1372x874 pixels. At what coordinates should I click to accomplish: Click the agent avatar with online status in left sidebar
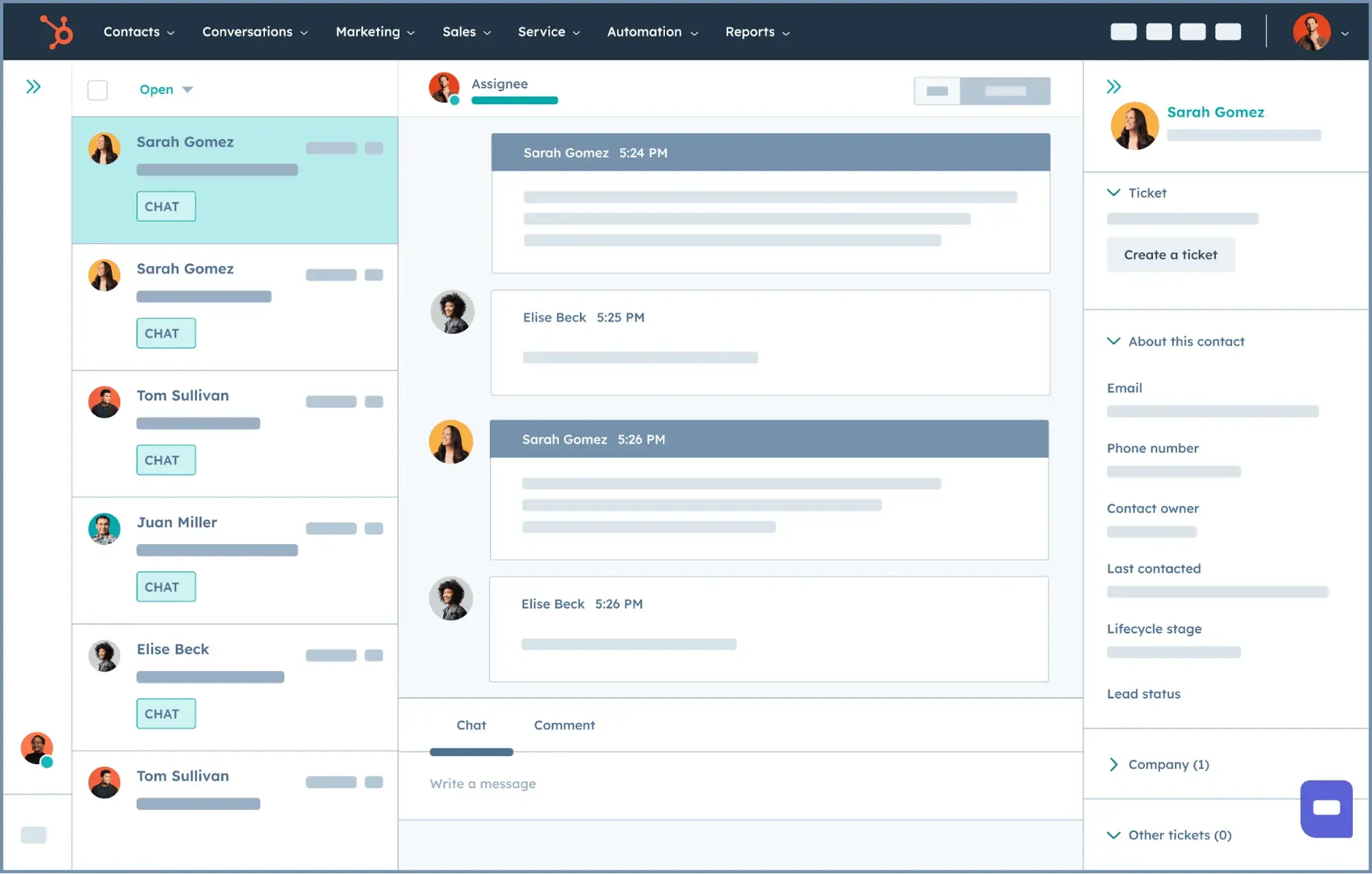coord(37,748)
